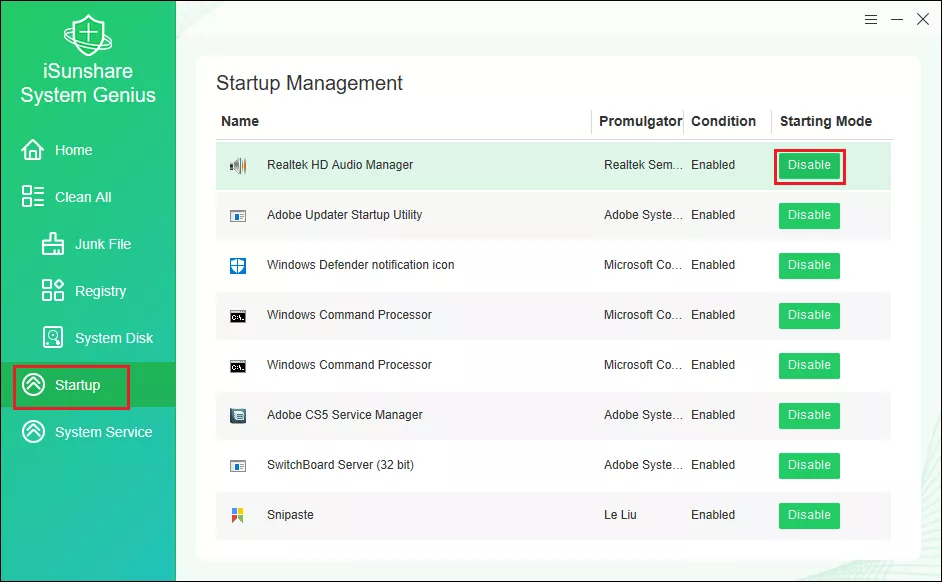Select the SwitchBoard Server (32 bit) name

(340, 465)
